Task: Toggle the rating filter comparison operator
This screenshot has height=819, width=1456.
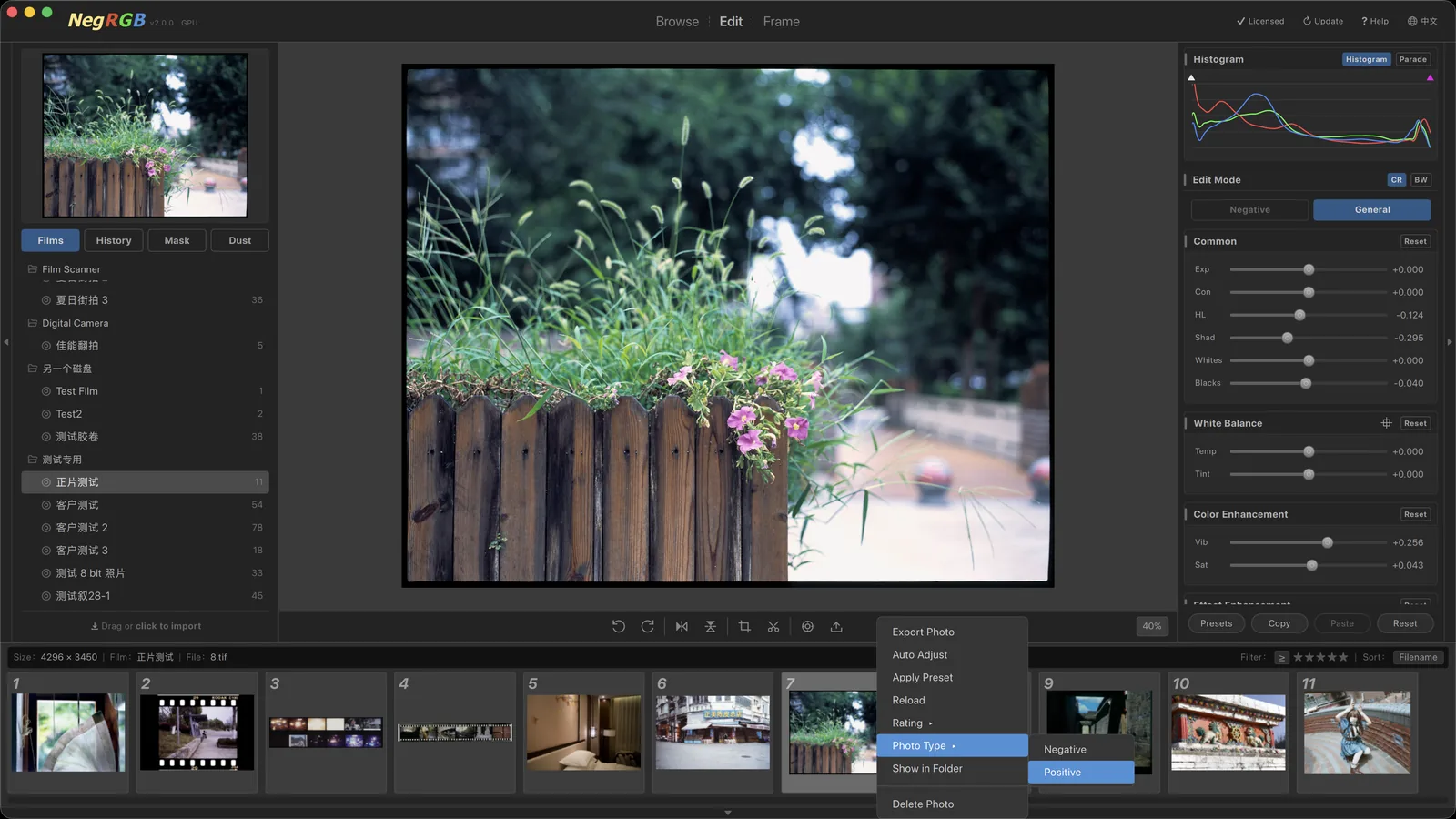Action: (x=1281, y=658)
